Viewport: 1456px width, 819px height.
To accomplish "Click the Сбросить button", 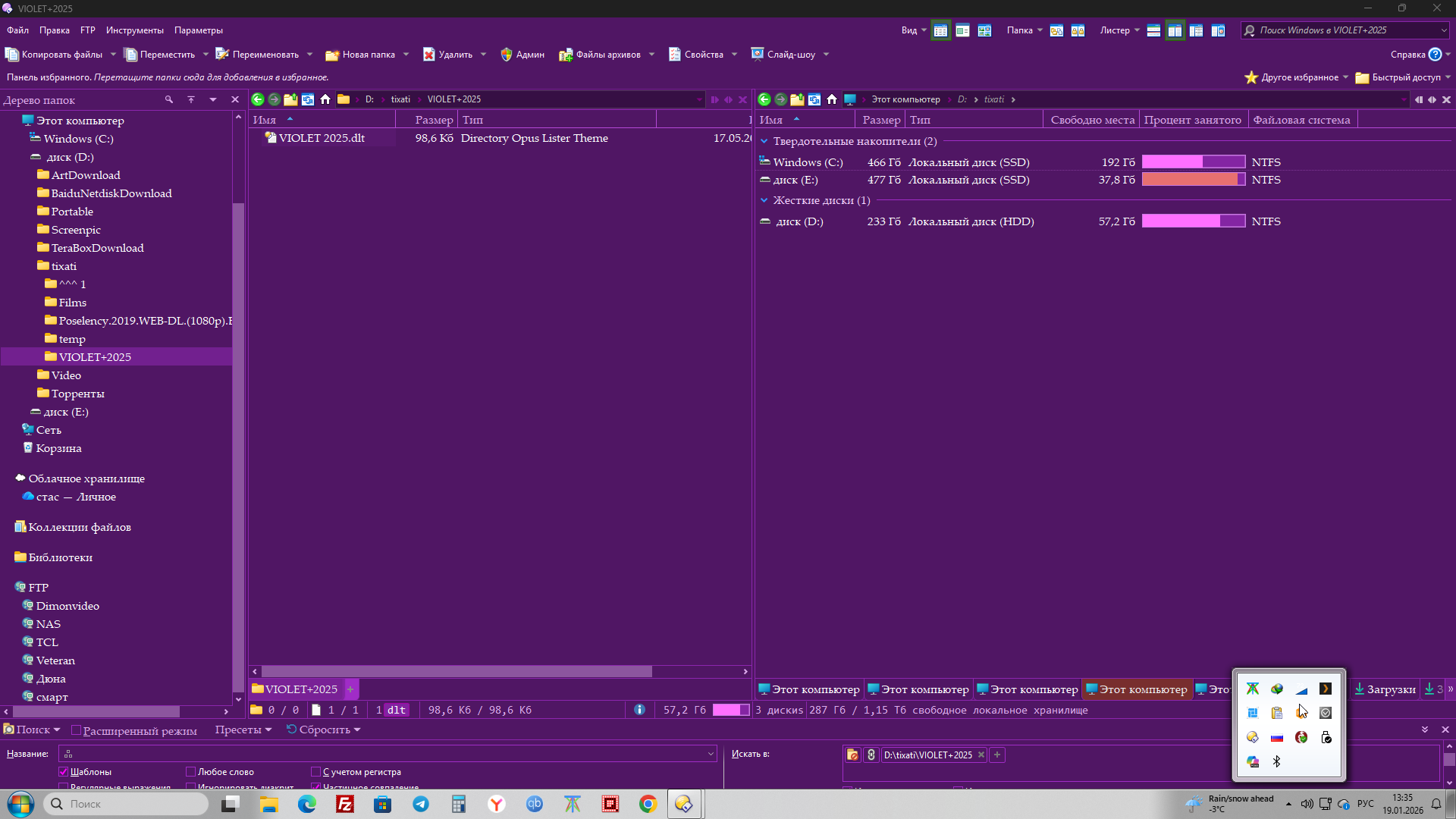I will tap(323, 730).
